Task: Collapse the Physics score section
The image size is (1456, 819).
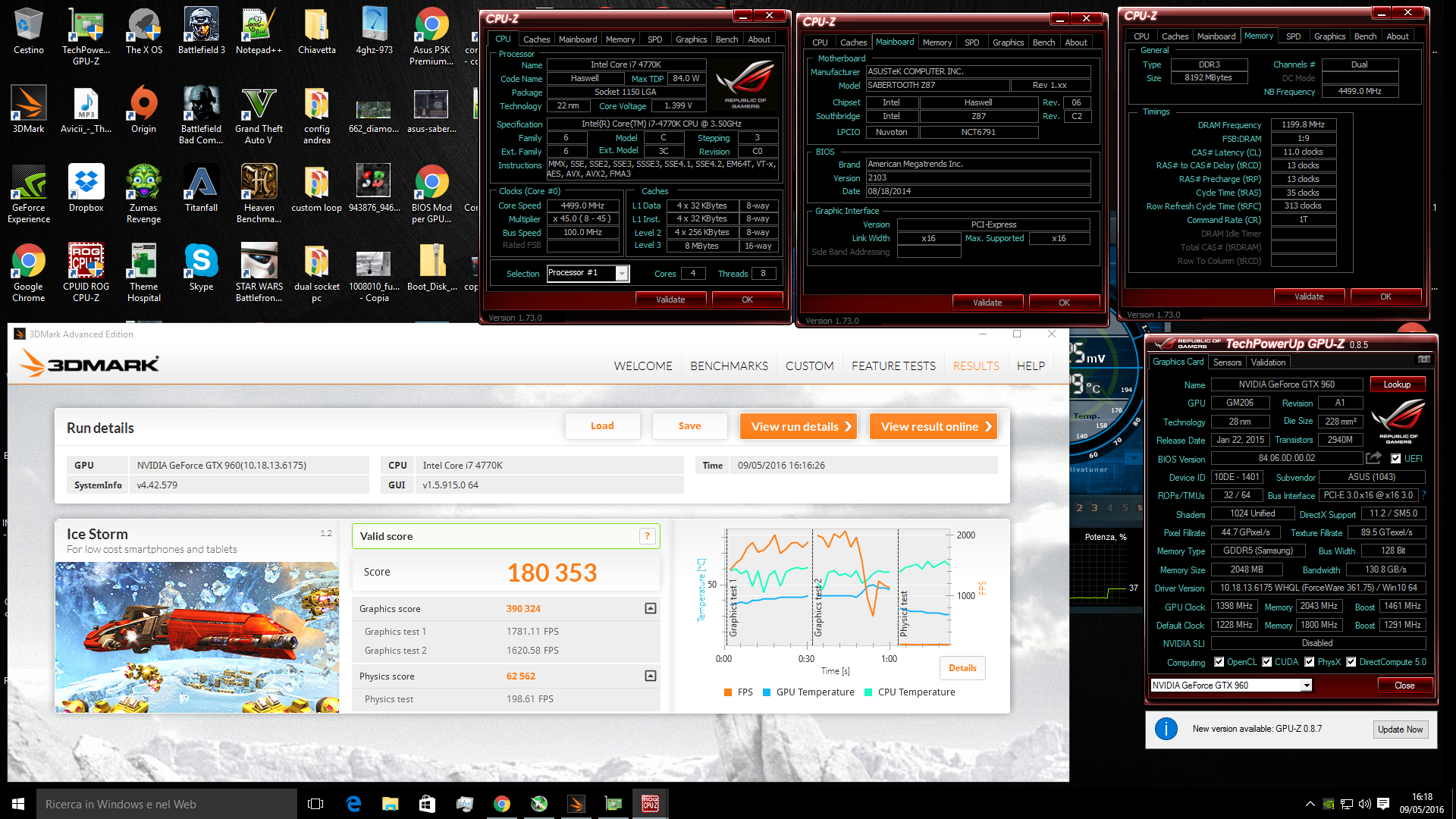Action: [651, 676]
